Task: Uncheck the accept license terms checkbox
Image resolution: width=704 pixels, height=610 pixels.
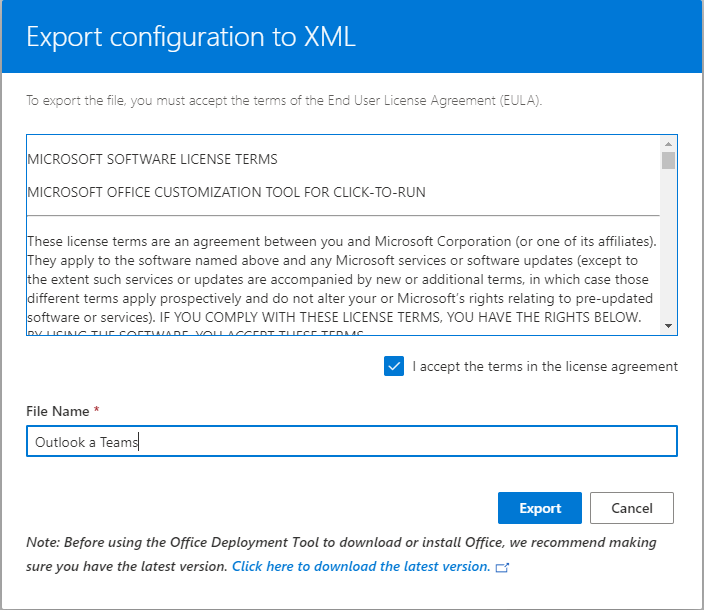Action: (x=394, y=366)
